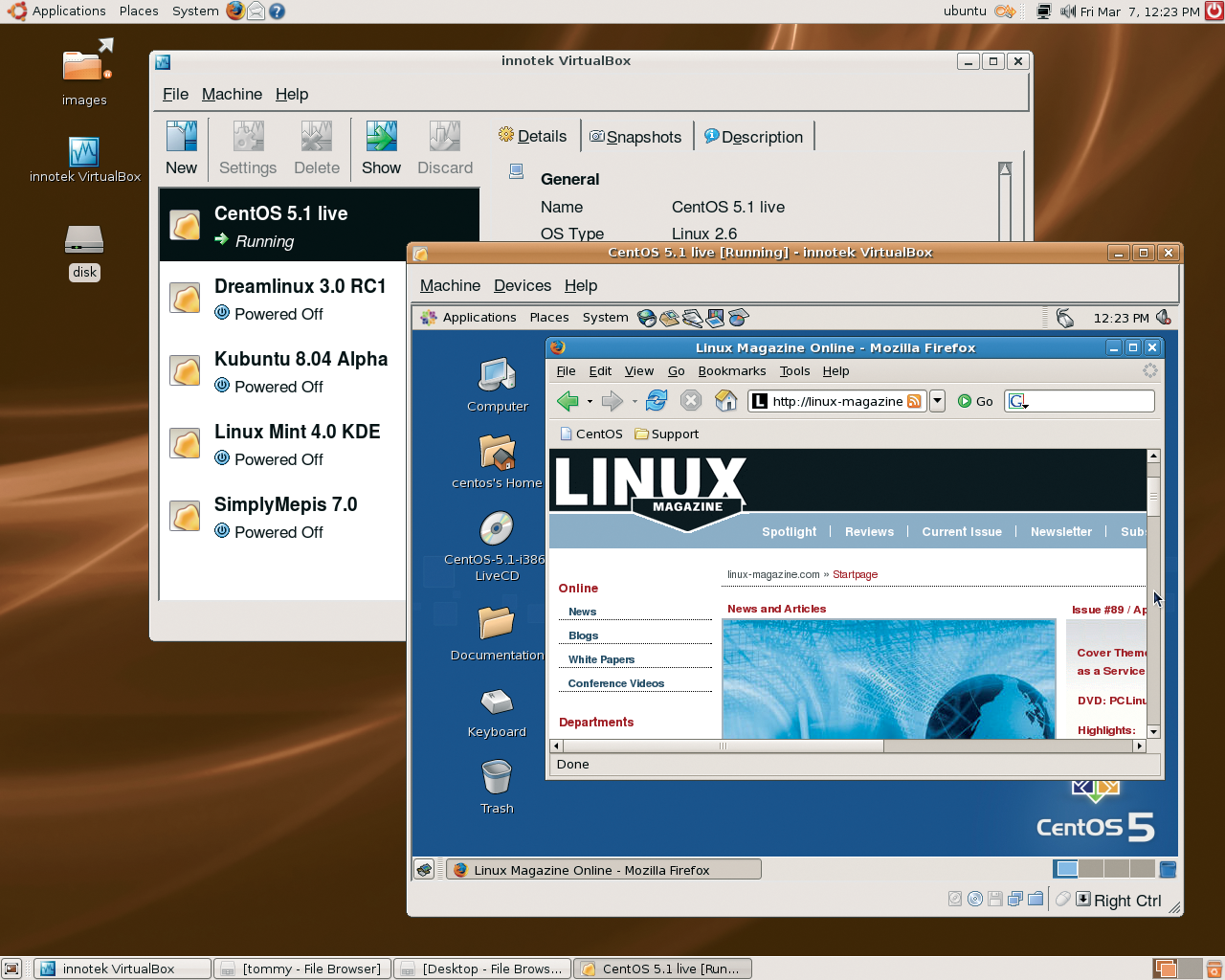This screenshot has height=980, width=1225.
Task: Click the Go button beside address bar
Action: coord(975,401)
